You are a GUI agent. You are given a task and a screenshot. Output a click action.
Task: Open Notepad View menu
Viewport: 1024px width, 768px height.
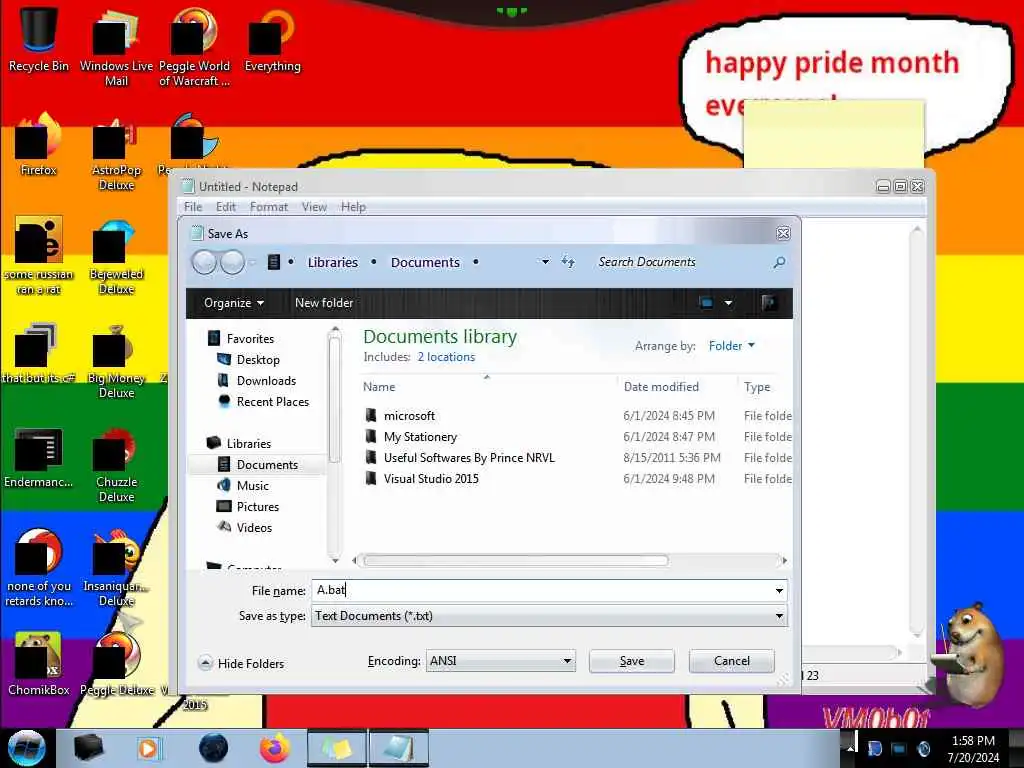pos(314,207)
